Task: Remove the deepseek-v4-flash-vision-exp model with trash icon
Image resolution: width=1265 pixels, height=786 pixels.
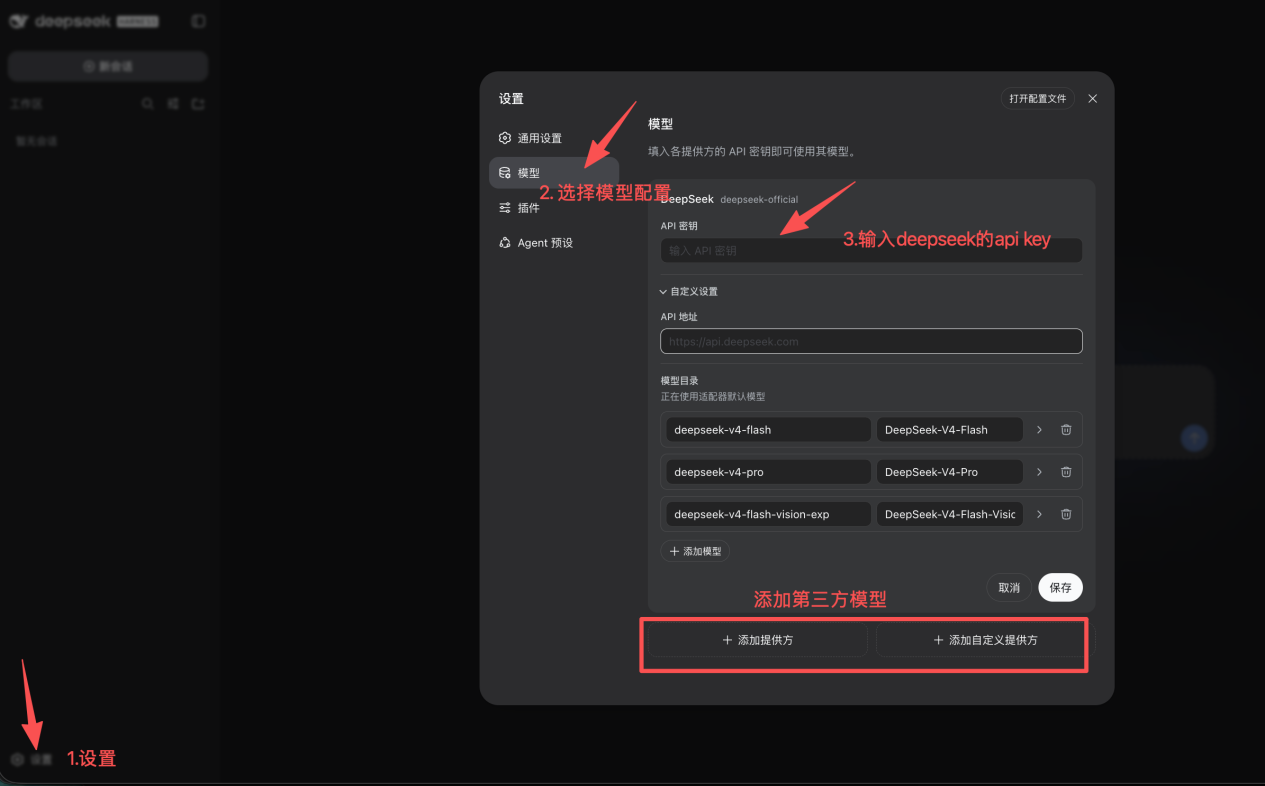Action: [x=1066, y=514]
